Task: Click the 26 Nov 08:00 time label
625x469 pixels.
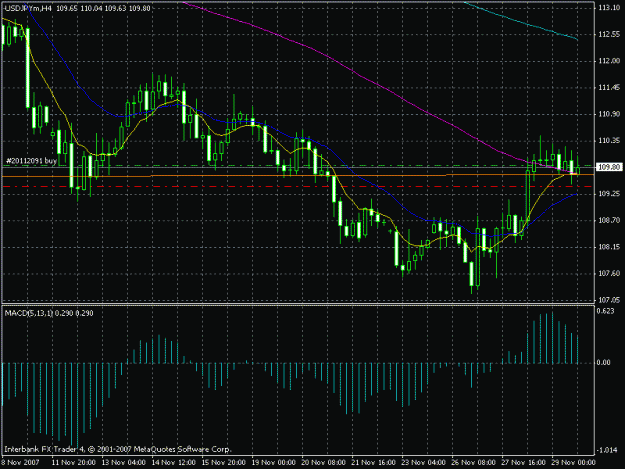Action: pos(474,463)
